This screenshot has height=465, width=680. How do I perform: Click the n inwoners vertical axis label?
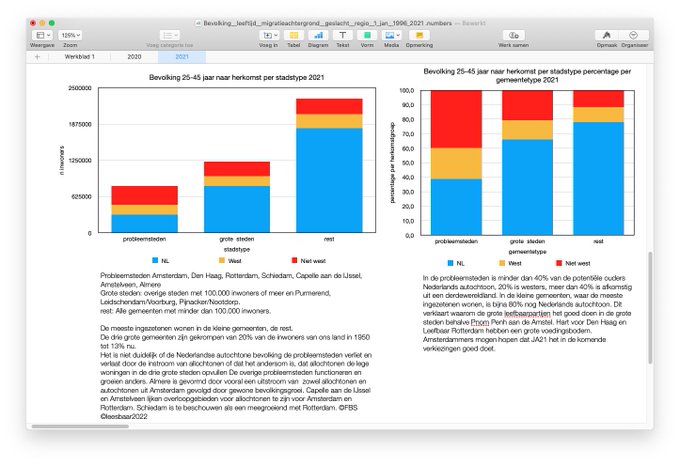(x=62, y=160)
